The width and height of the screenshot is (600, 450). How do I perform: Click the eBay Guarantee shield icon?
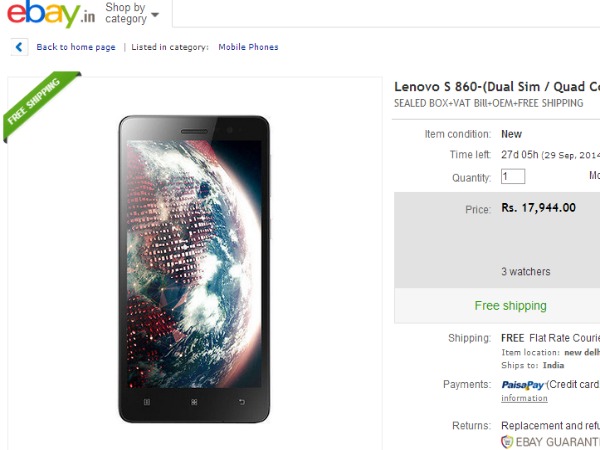point(508,441)
